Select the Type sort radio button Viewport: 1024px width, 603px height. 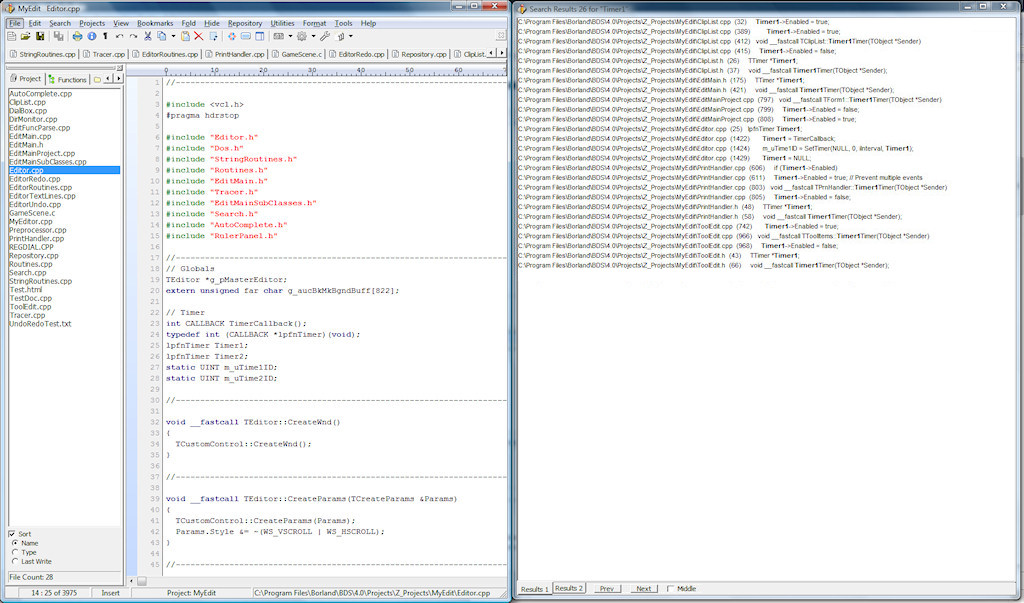pos(15,552)
